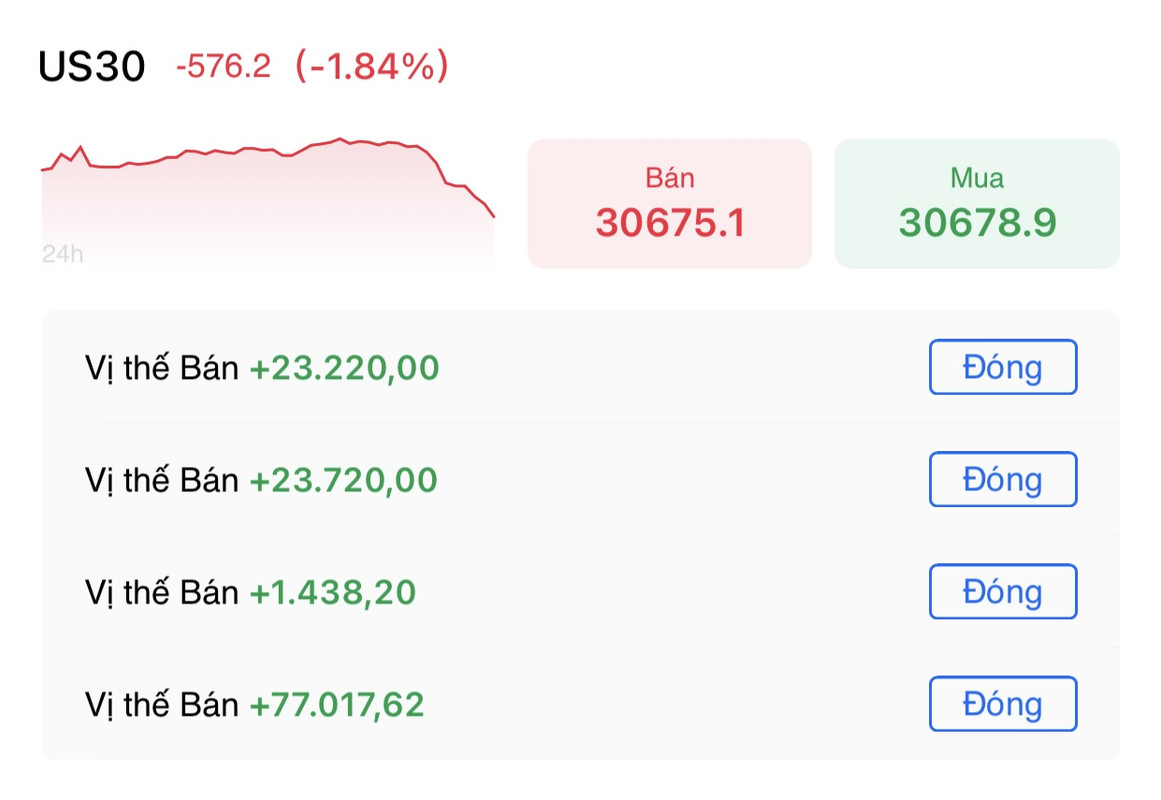Image resolution: width=1161 pixels, height=800 pixels.
Task: Open the US30 24h price chart
Action: [267, 201]
